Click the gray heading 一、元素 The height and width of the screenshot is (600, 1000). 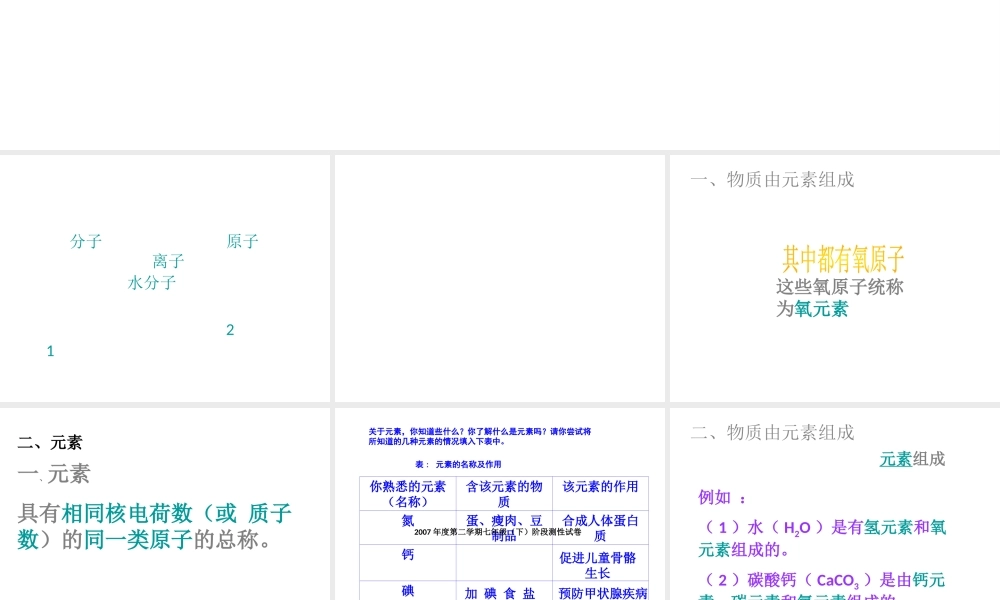(x=54, y=474)
